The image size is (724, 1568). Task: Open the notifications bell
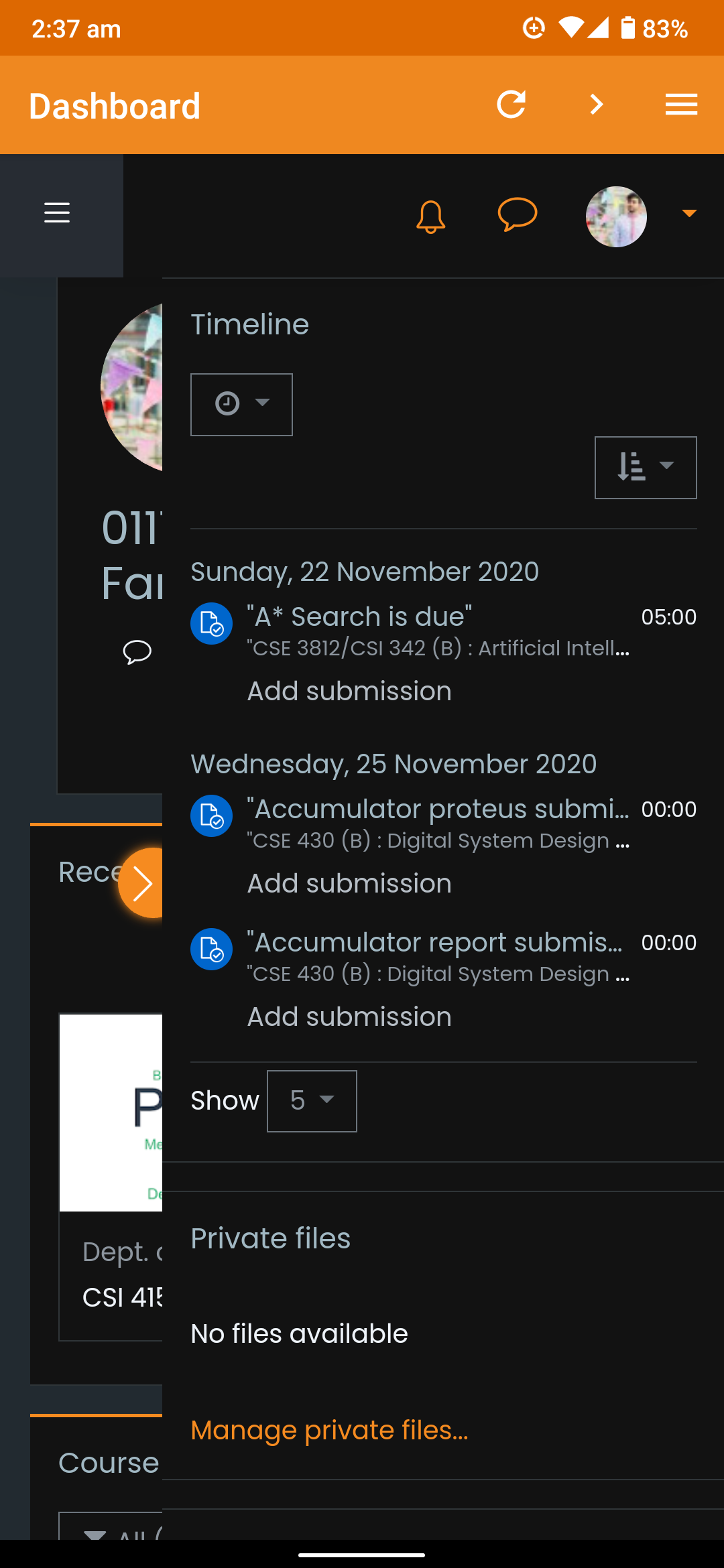430,216
